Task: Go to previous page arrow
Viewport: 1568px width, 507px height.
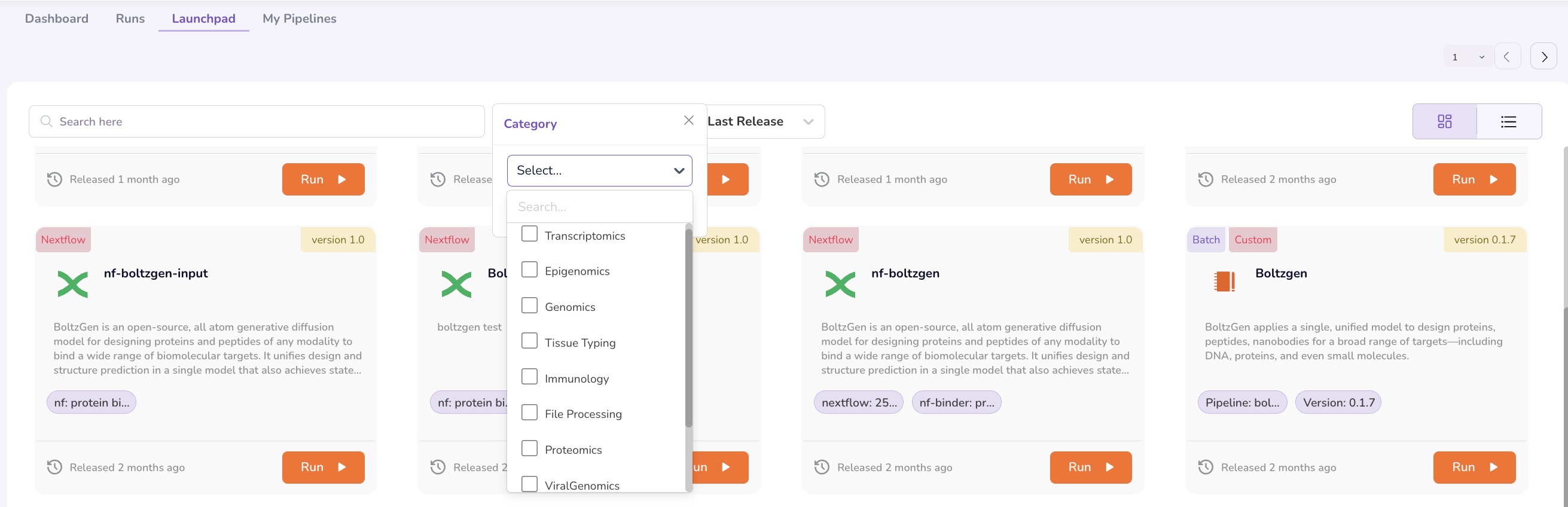Action: [x=1507, y=57]
